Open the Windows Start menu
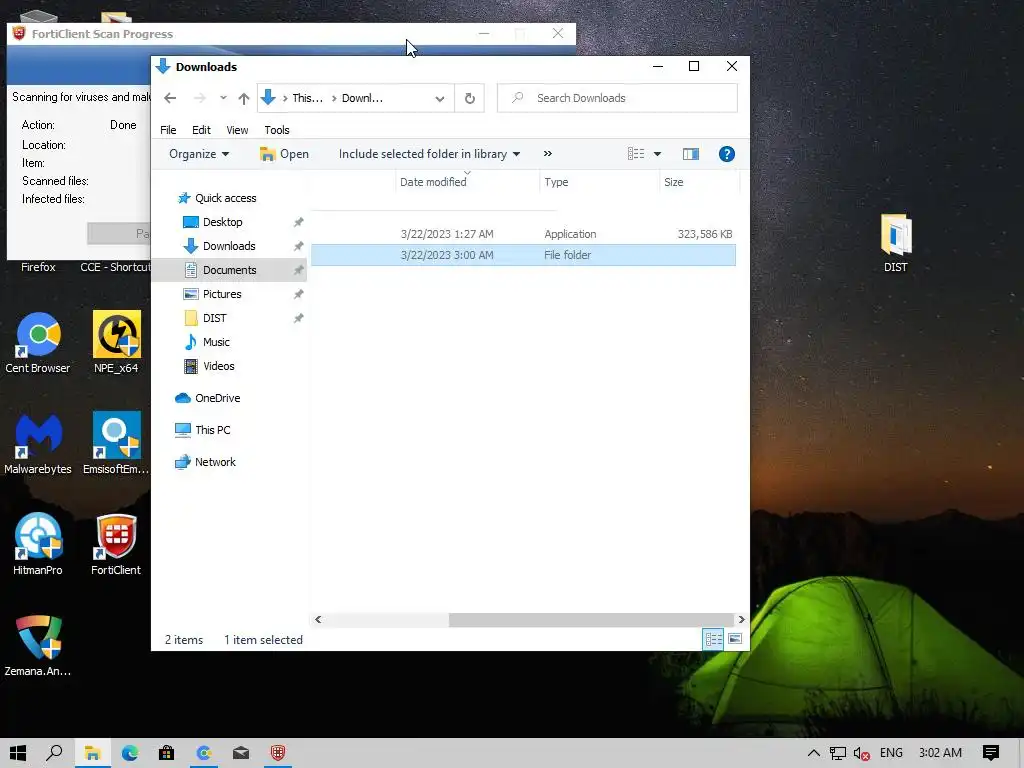The height and width of the screenshot is (768, 1024). [x=18, y=753]
